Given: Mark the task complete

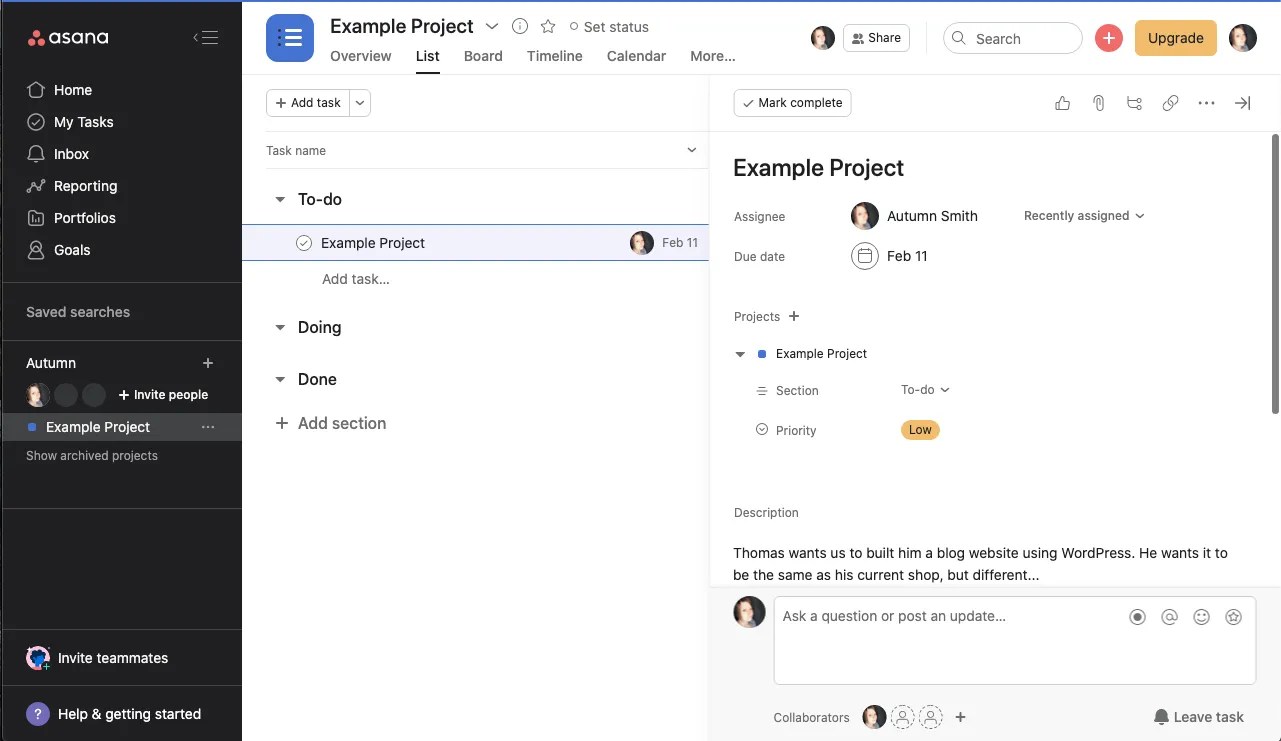Looking at the screenshot, I should [792, 102].
